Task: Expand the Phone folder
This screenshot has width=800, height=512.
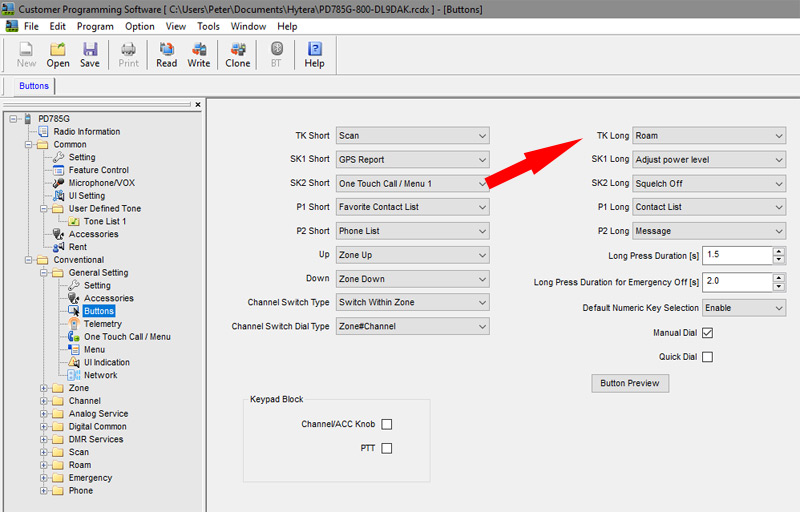Action: click(44, 491)
